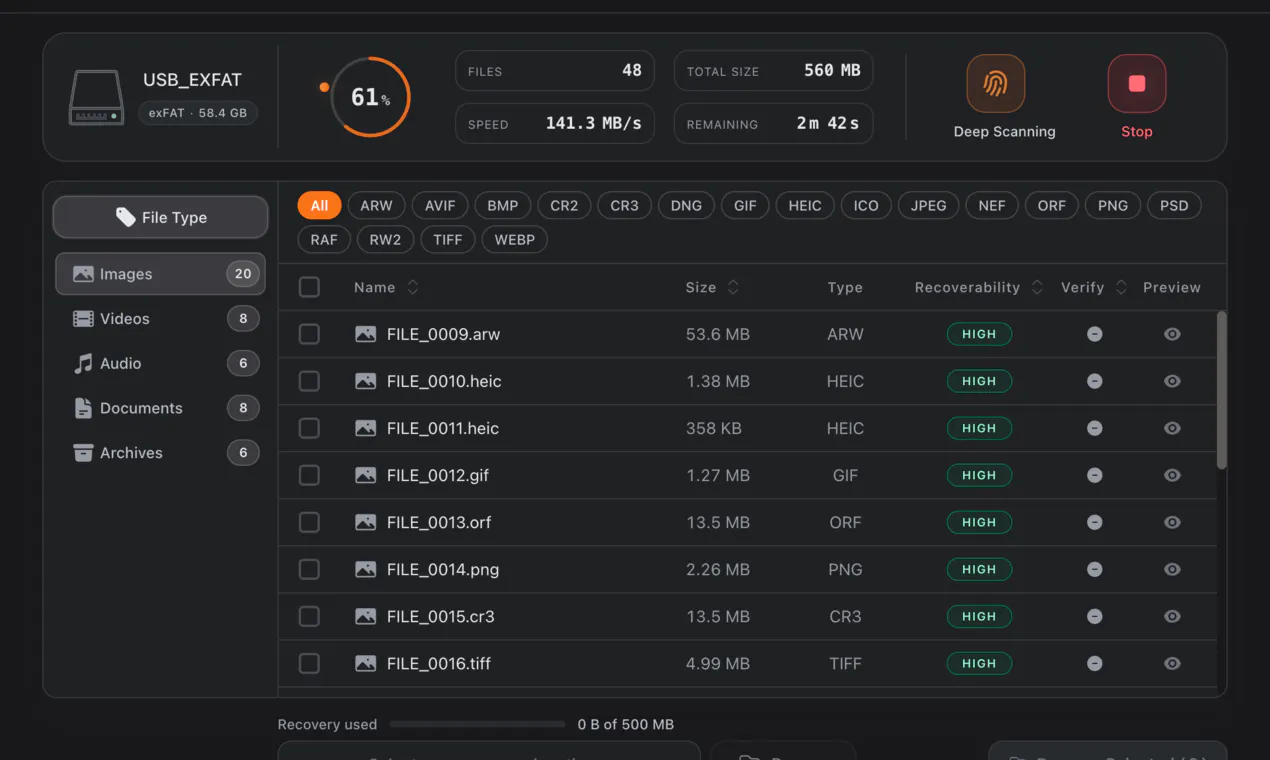Click verify status icon for FILE_0015.cr3
Screen dimensions: 1270x760
tap(1095, 616)
